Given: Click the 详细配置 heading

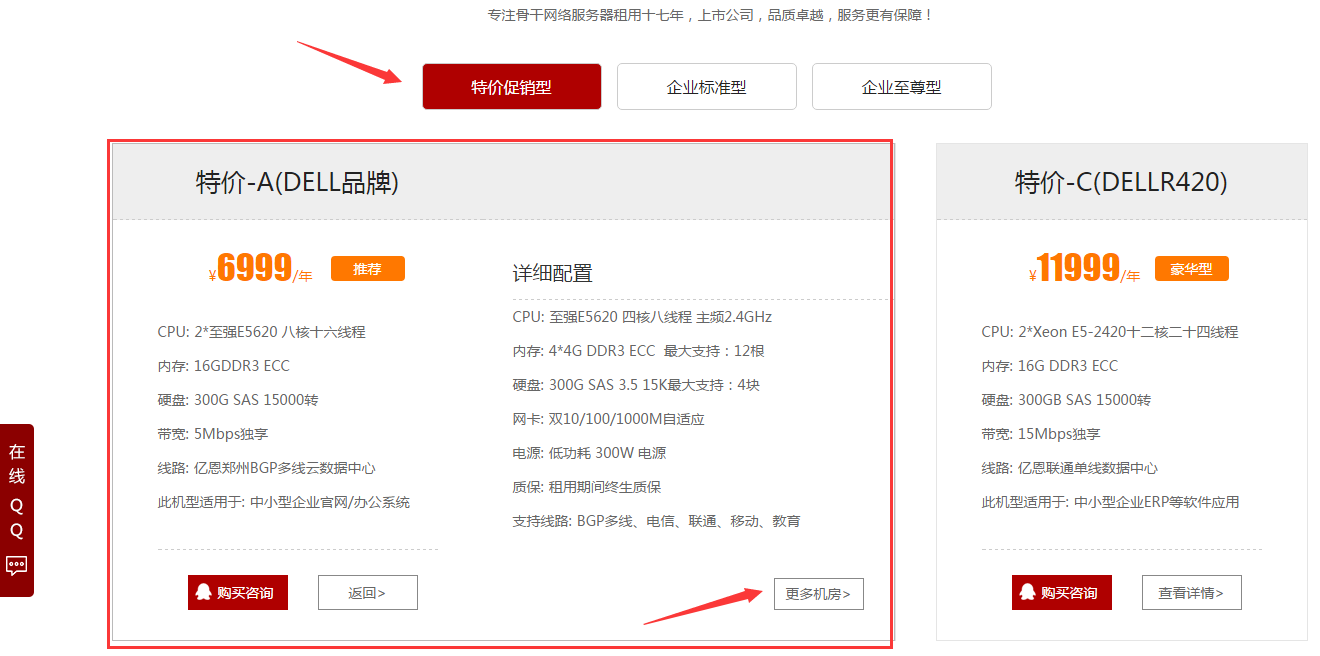Looking at the screenshot, I should pos(552,273).
